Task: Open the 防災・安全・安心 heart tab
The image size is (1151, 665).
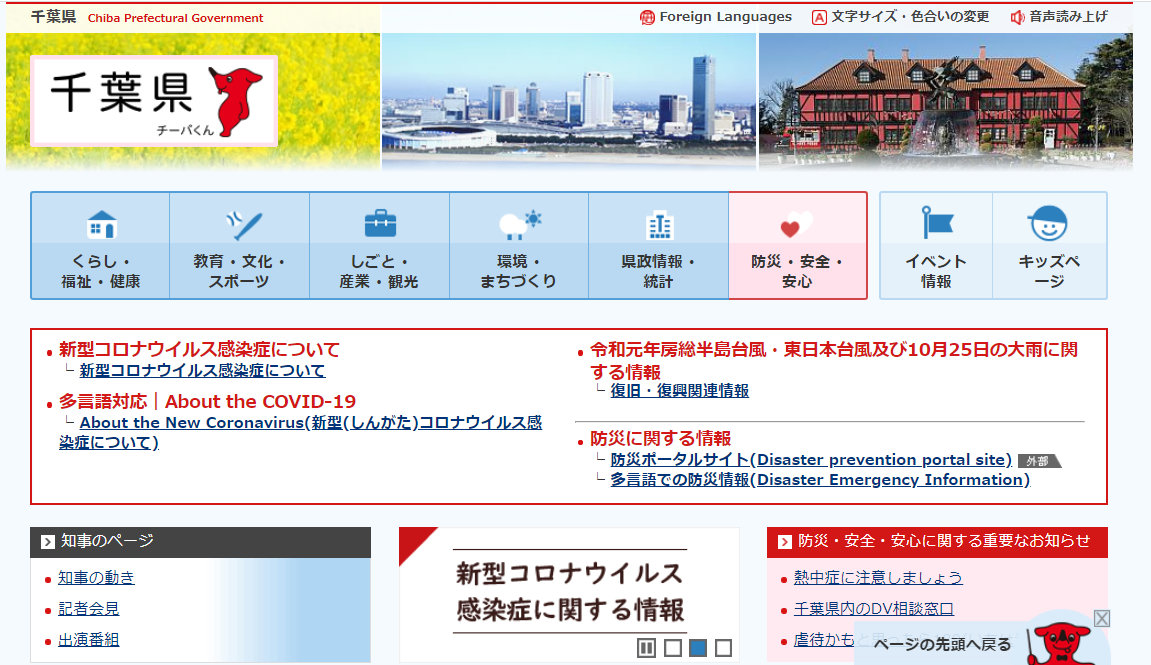Action: click(x=797, y=246)
